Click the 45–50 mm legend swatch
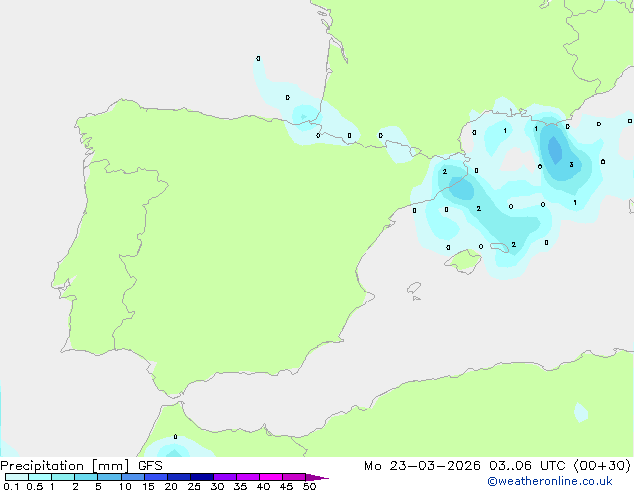This screenshot has height=490, width=634. tap(294, 477)
